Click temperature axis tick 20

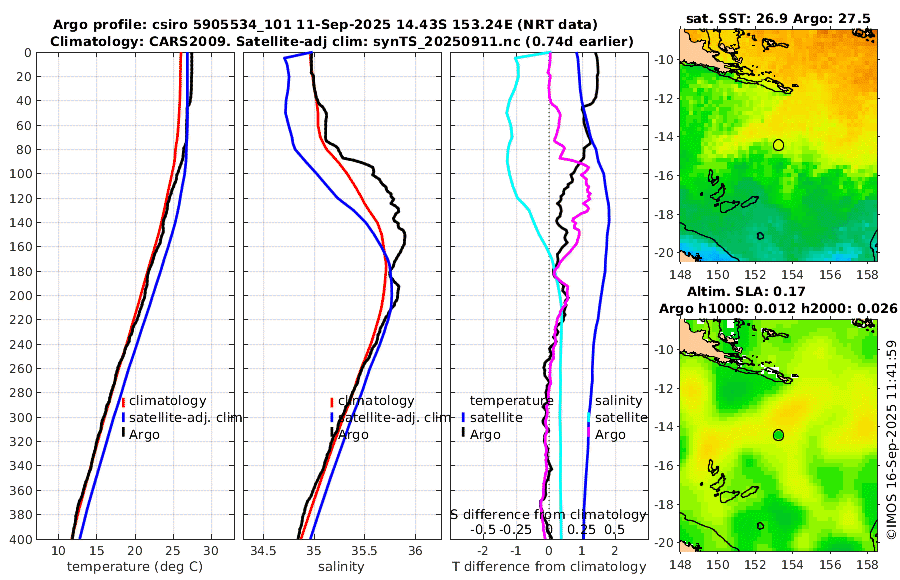134,551
